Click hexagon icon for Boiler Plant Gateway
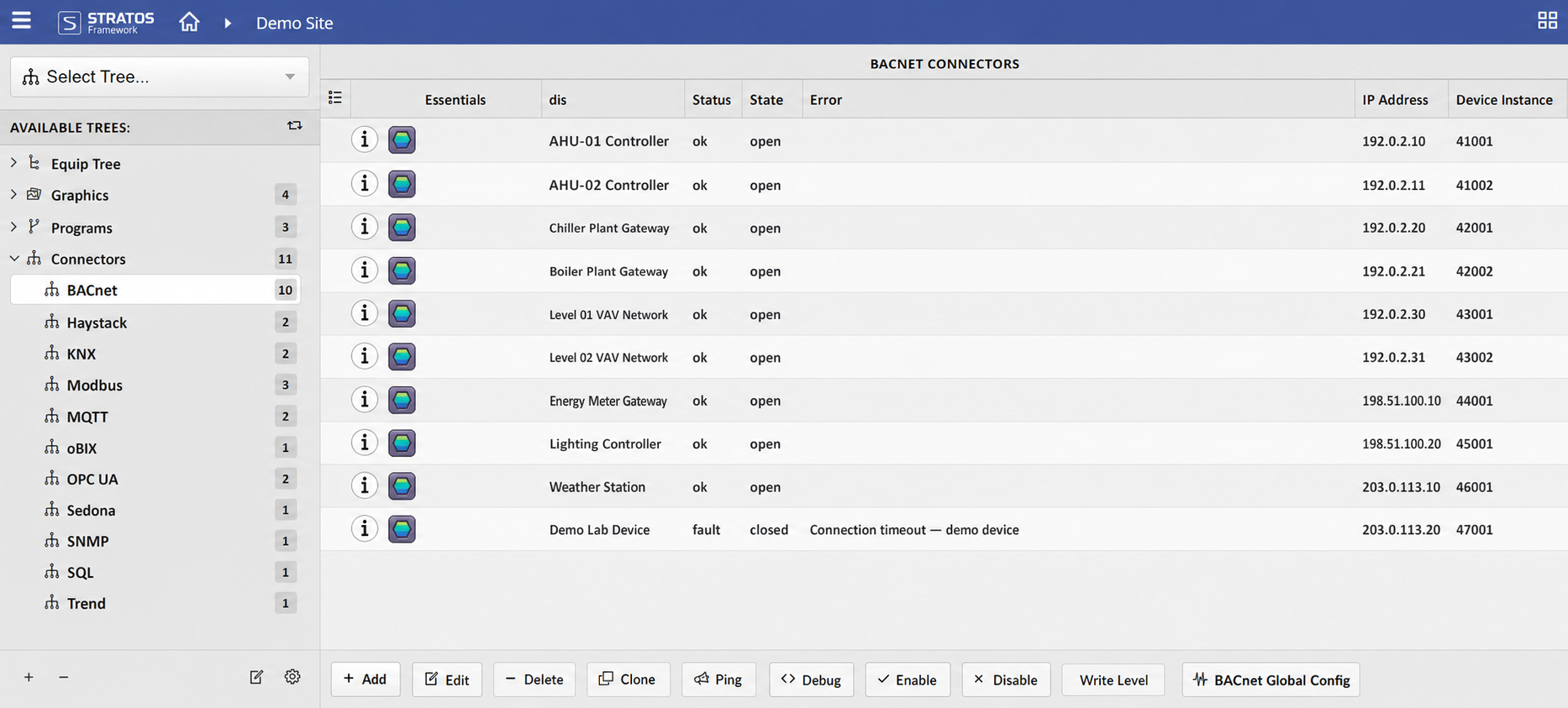This screenshot has height=708, width=1568. (x=402, y=270)
